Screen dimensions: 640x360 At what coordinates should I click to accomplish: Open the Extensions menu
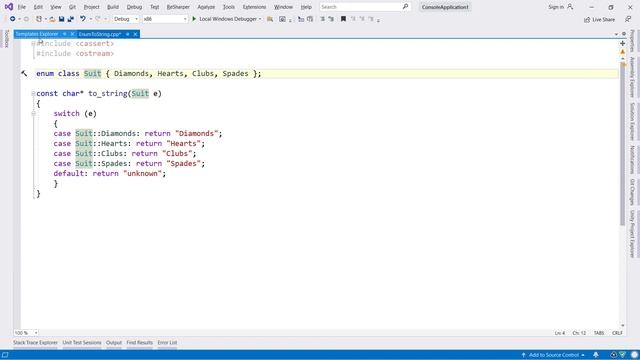(x=254, y=7)
